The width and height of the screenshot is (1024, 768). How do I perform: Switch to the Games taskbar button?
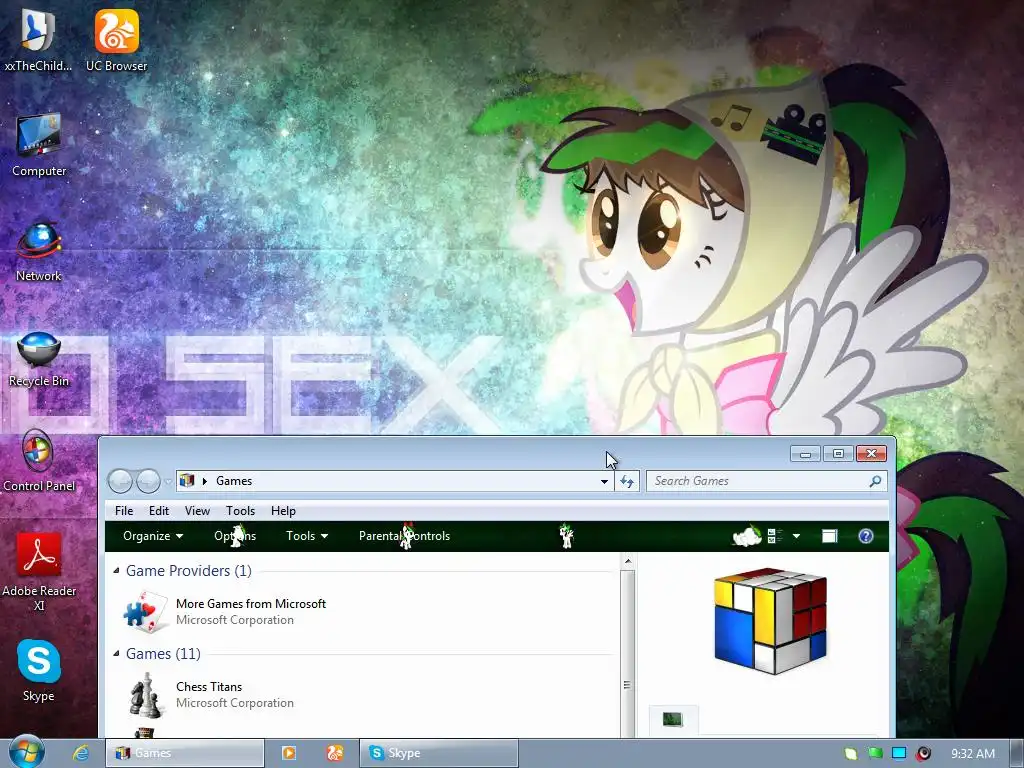click(185, 753)
